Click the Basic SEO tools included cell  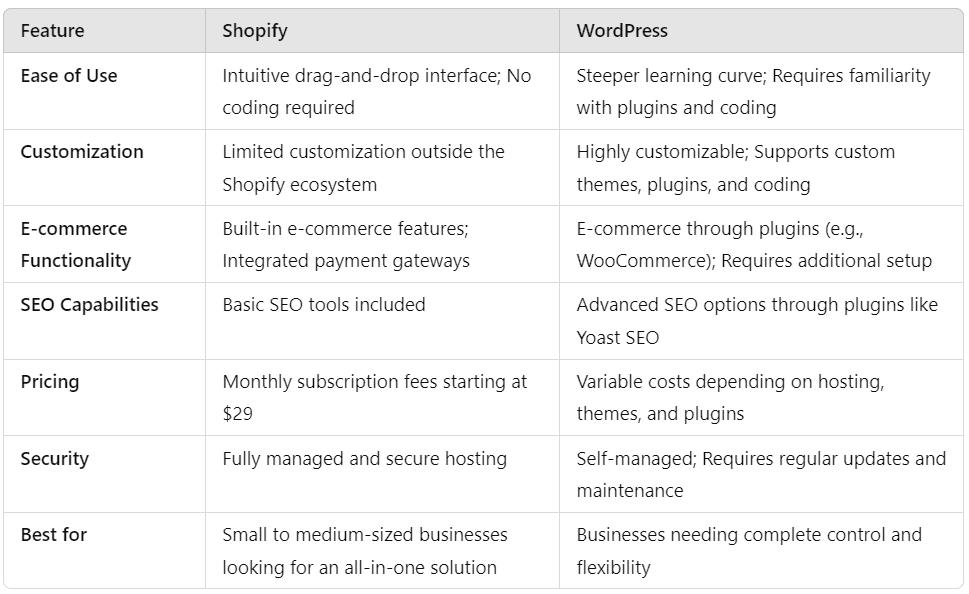[x=324, y=305]
